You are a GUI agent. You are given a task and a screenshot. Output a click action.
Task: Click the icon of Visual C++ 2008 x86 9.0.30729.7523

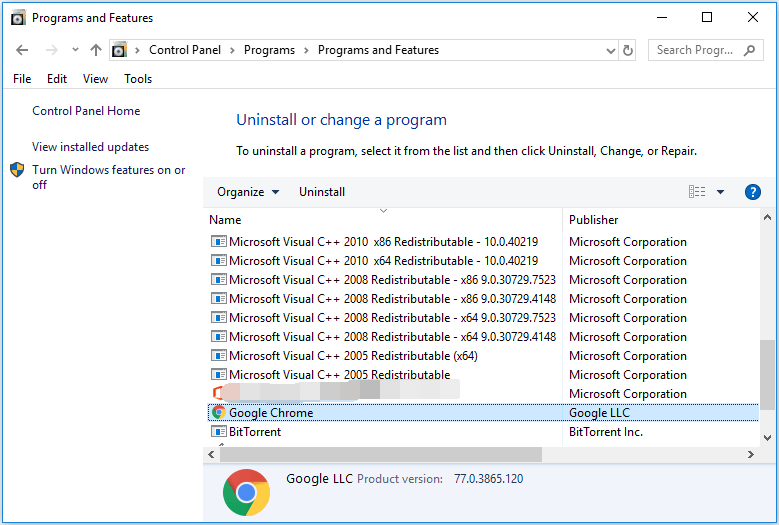pyautogui.click(x=219, y=280)
